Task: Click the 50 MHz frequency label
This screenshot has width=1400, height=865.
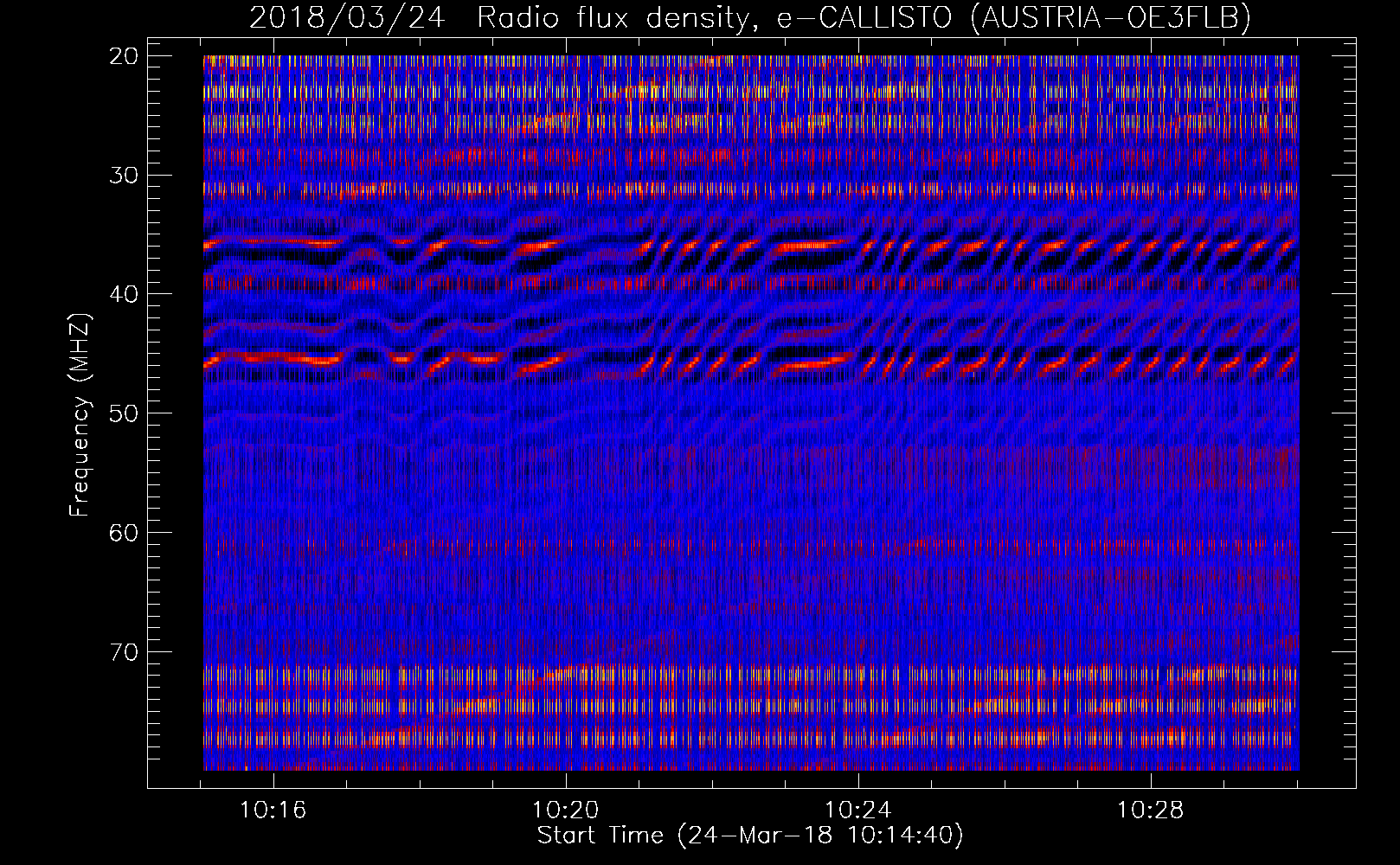Action: tap(124, 413)
